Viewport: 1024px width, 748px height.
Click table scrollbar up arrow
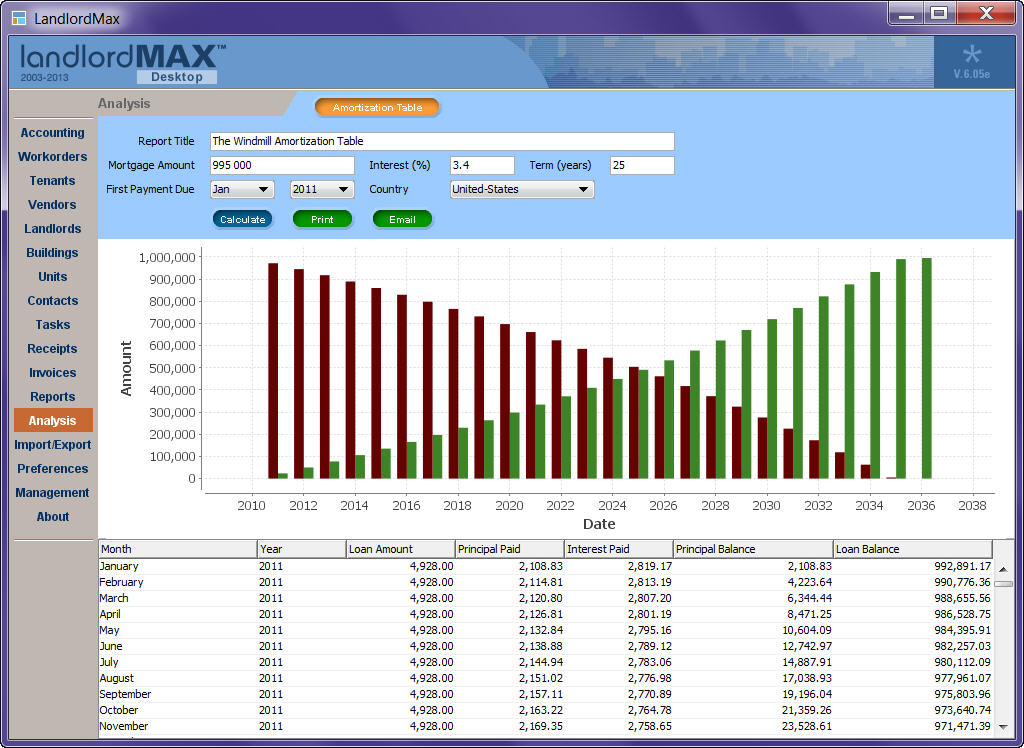(x=1003, y=569)
